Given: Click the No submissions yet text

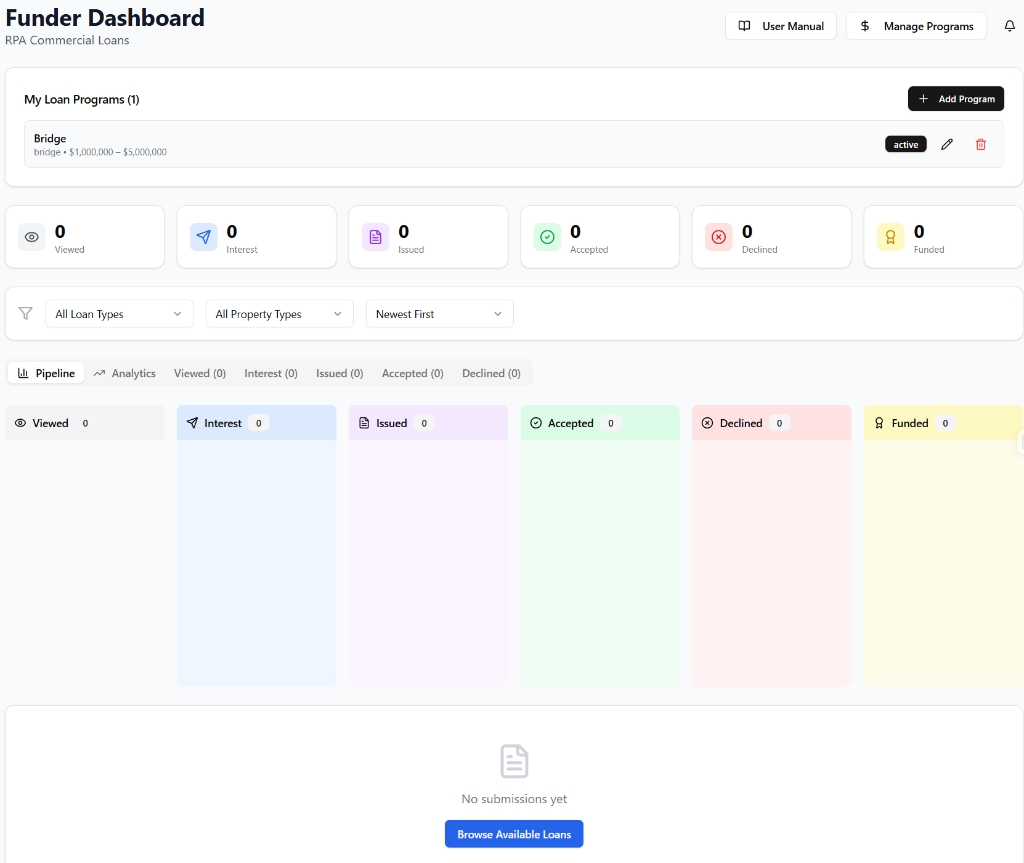Looking at the screenshot, I should (514, 799).
